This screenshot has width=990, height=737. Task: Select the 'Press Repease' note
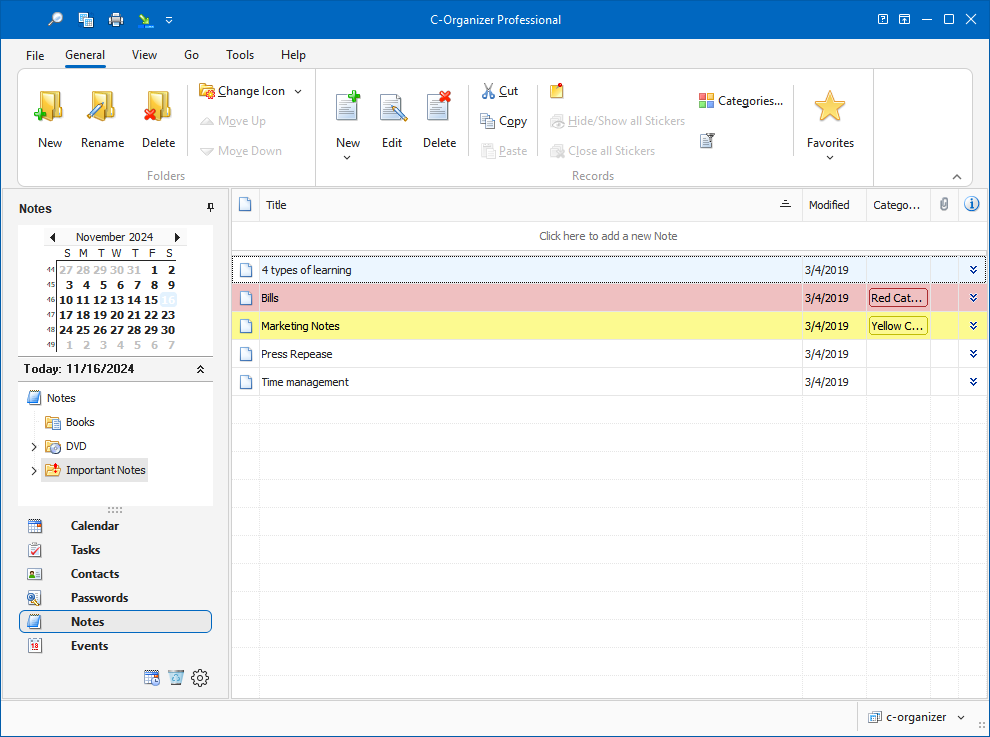click(x=609, y=354)
